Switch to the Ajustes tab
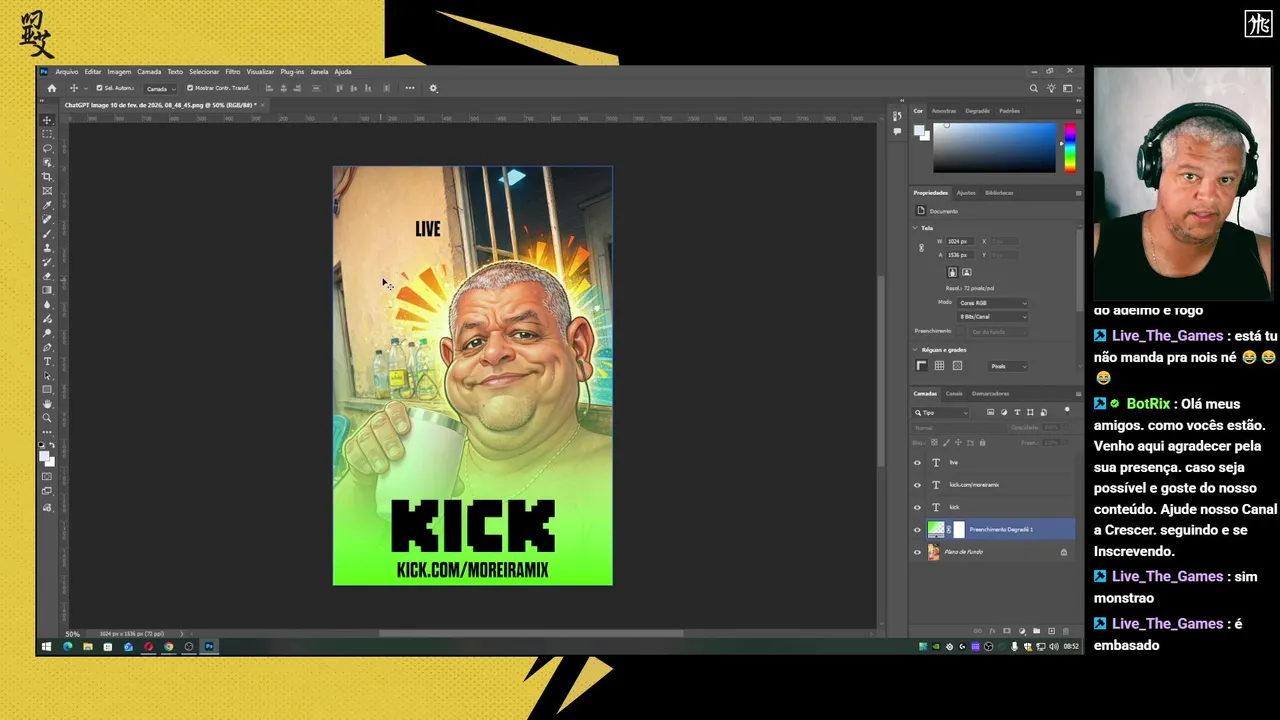This screenshot has height=720, width=1280. (x=966, y=192)
